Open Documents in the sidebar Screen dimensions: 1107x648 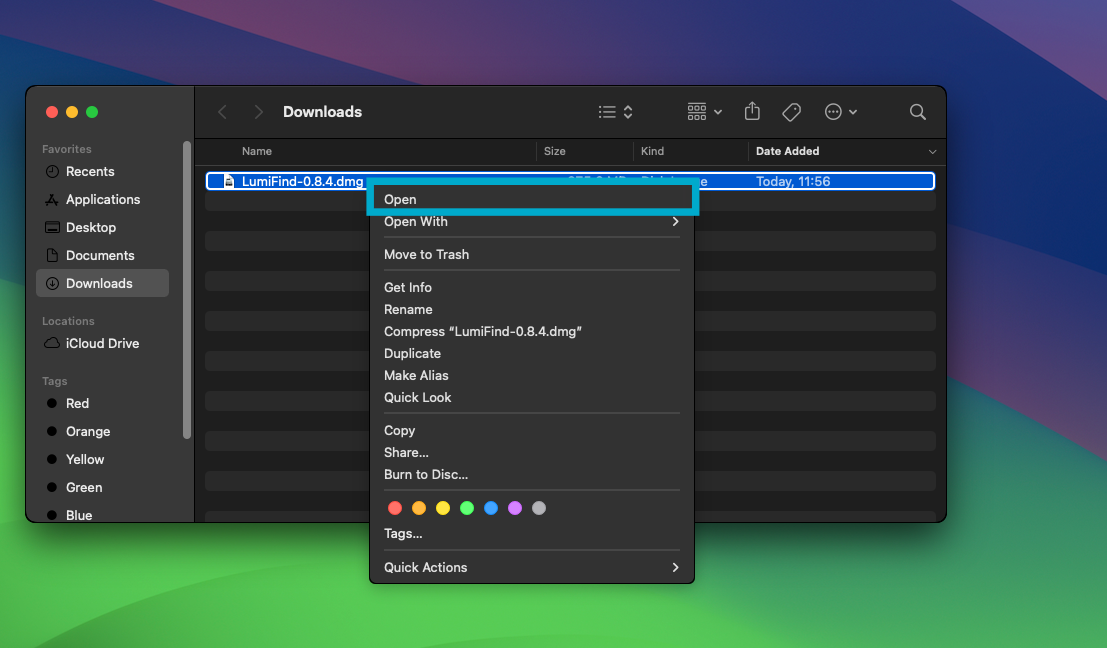[x=102, y=256]
